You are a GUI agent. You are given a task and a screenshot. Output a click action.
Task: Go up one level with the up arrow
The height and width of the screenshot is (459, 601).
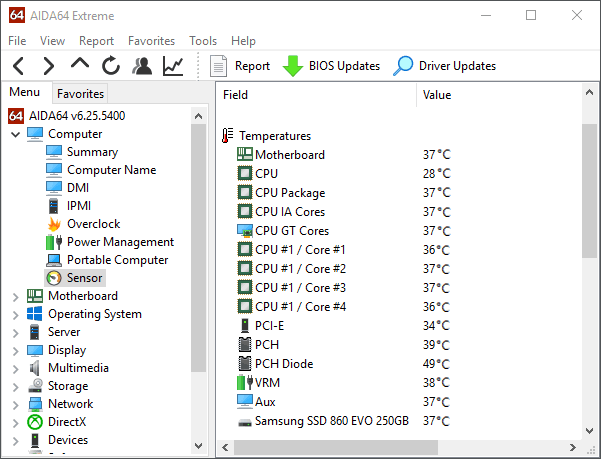click(x=80, y=64)
